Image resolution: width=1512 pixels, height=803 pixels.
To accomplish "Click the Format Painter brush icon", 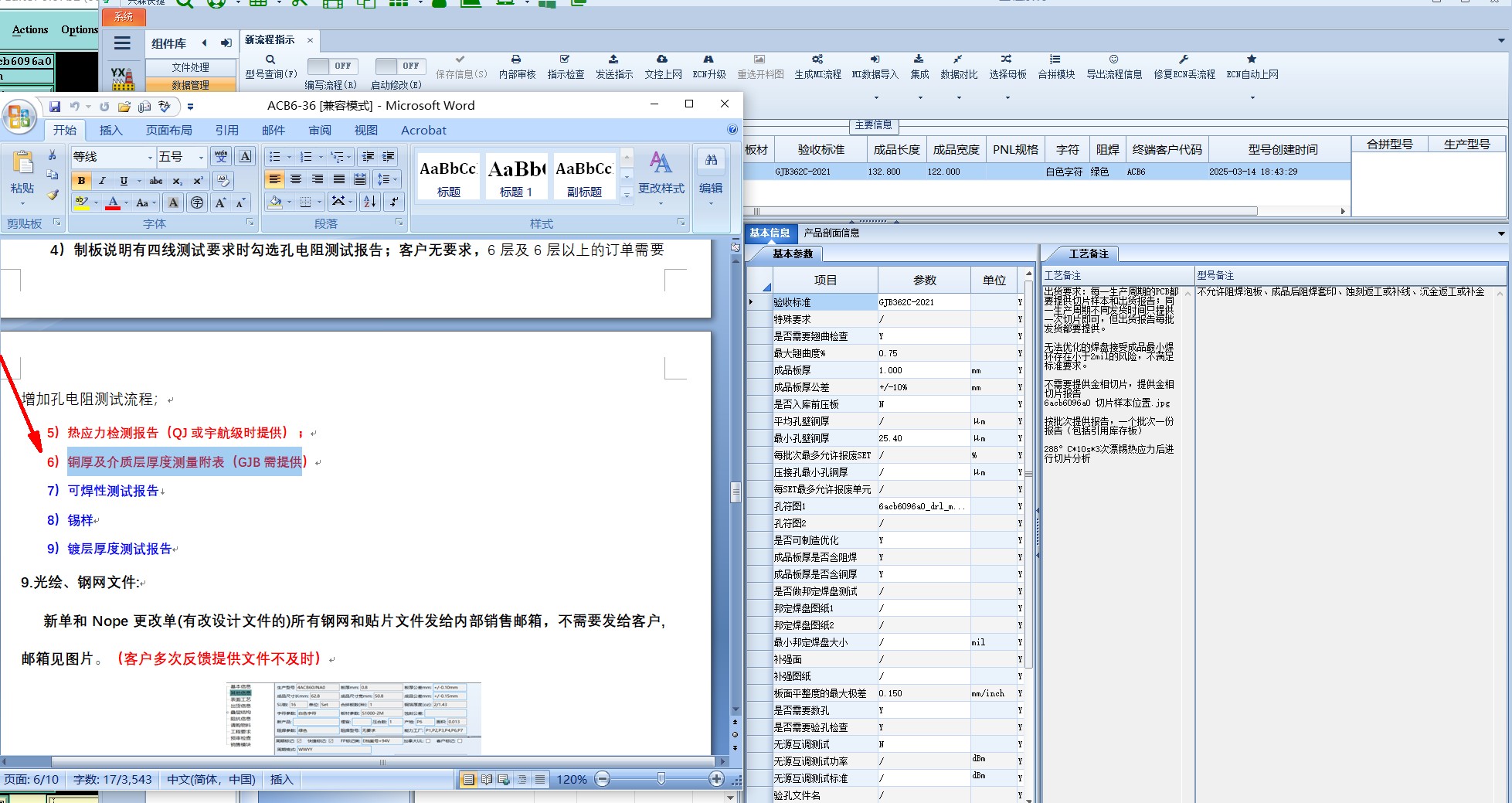I will (53, 195).
